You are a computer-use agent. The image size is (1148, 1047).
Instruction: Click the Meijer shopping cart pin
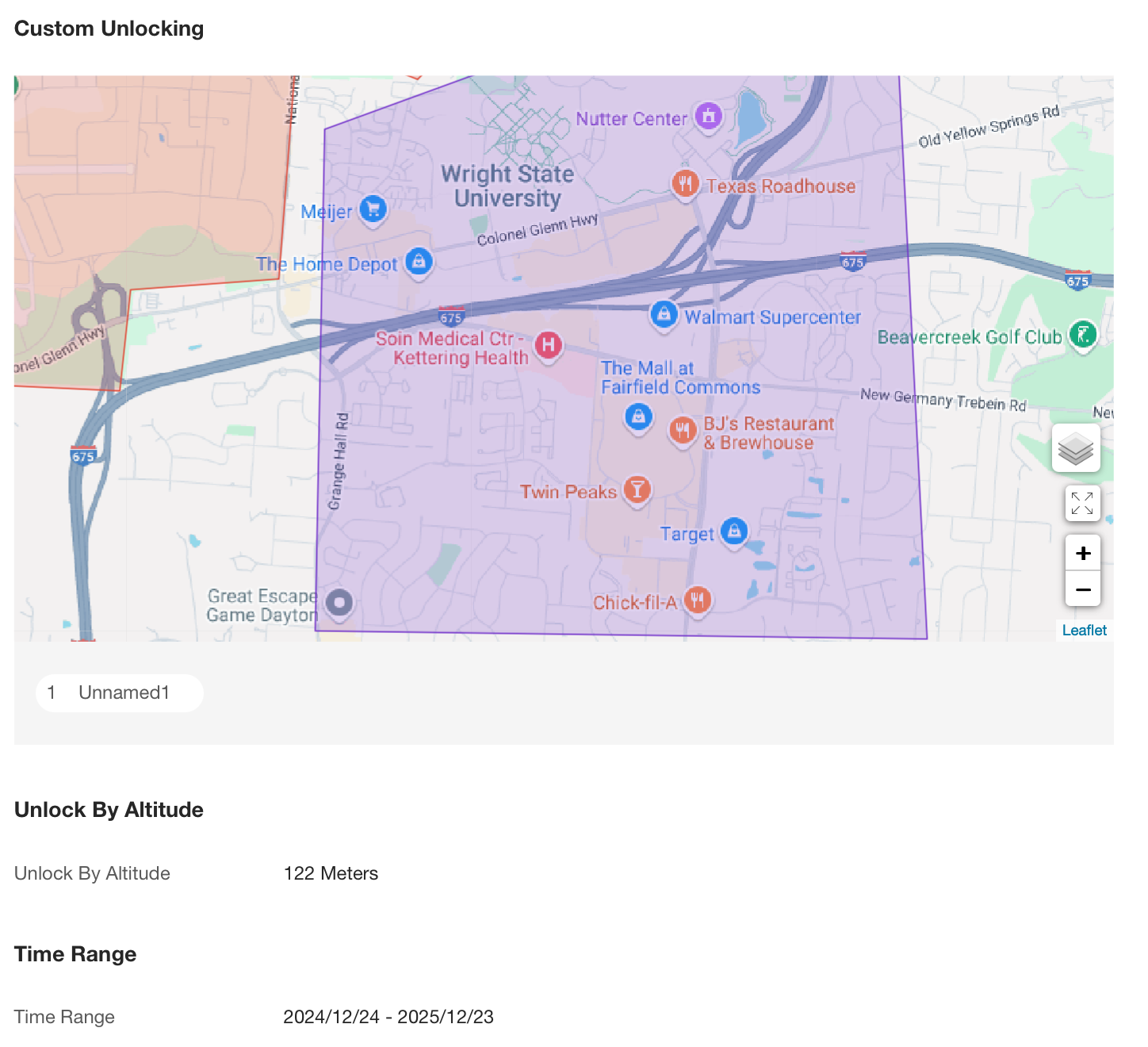point(373,210)
